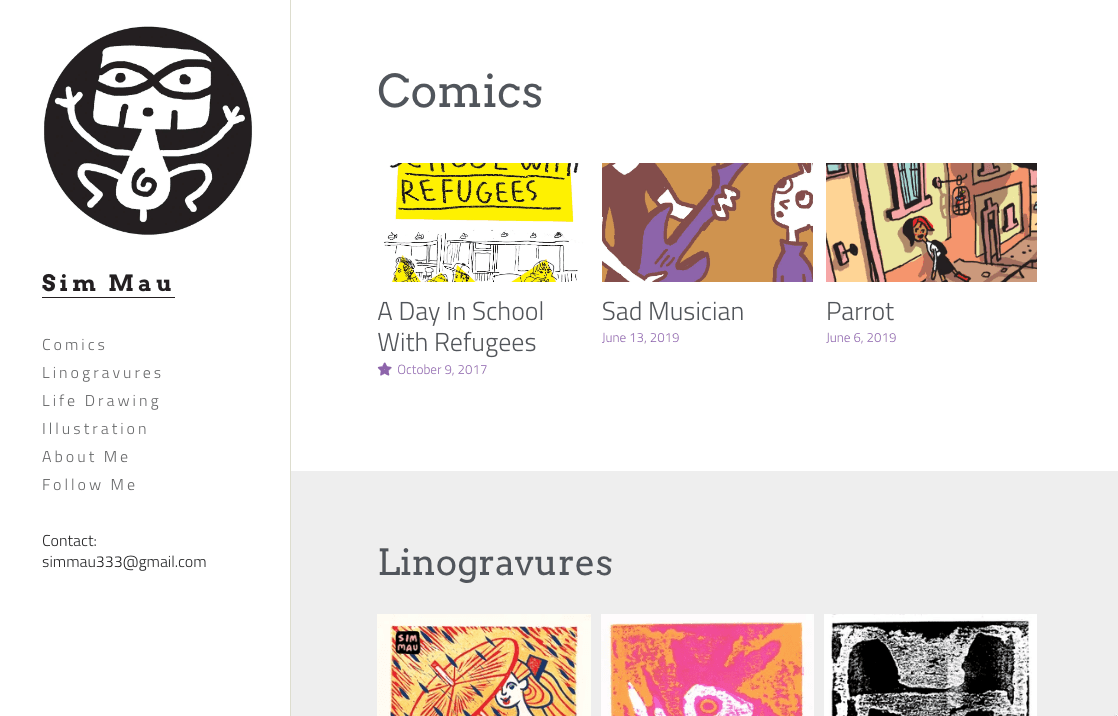Open the About Me page

[86, 457]
